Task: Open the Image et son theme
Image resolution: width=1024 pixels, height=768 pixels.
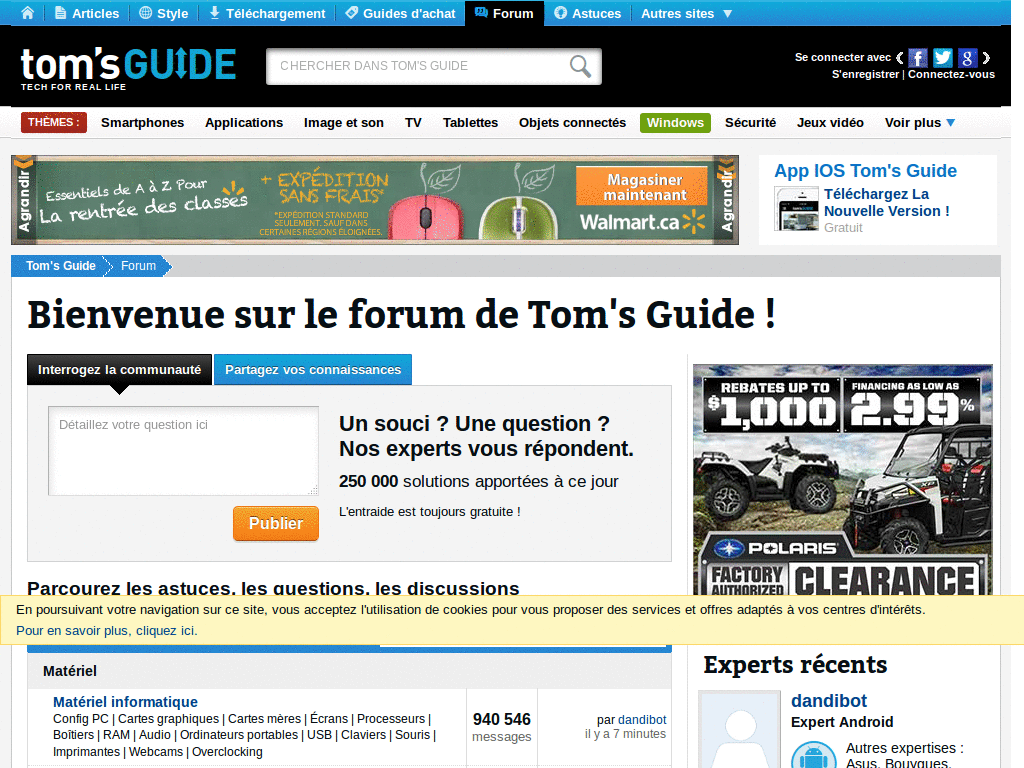Action: (x=344, y=123)
